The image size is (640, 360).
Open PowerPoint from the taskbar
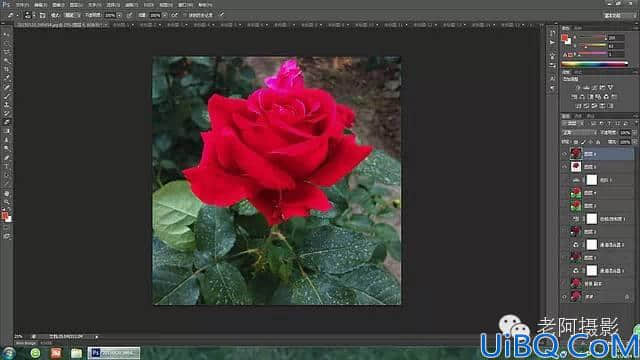[x=56, y=353]
